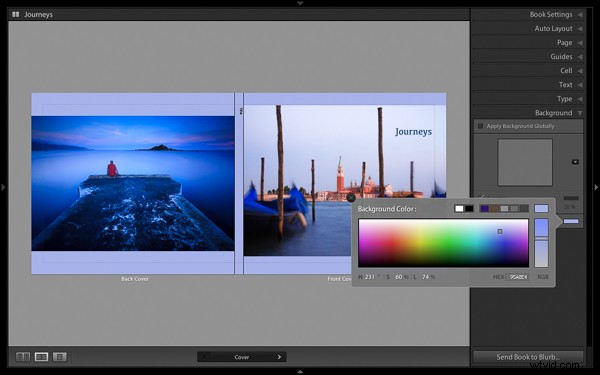
Task: Click the Journeys book name in header
Action: [x=38, y=15]
